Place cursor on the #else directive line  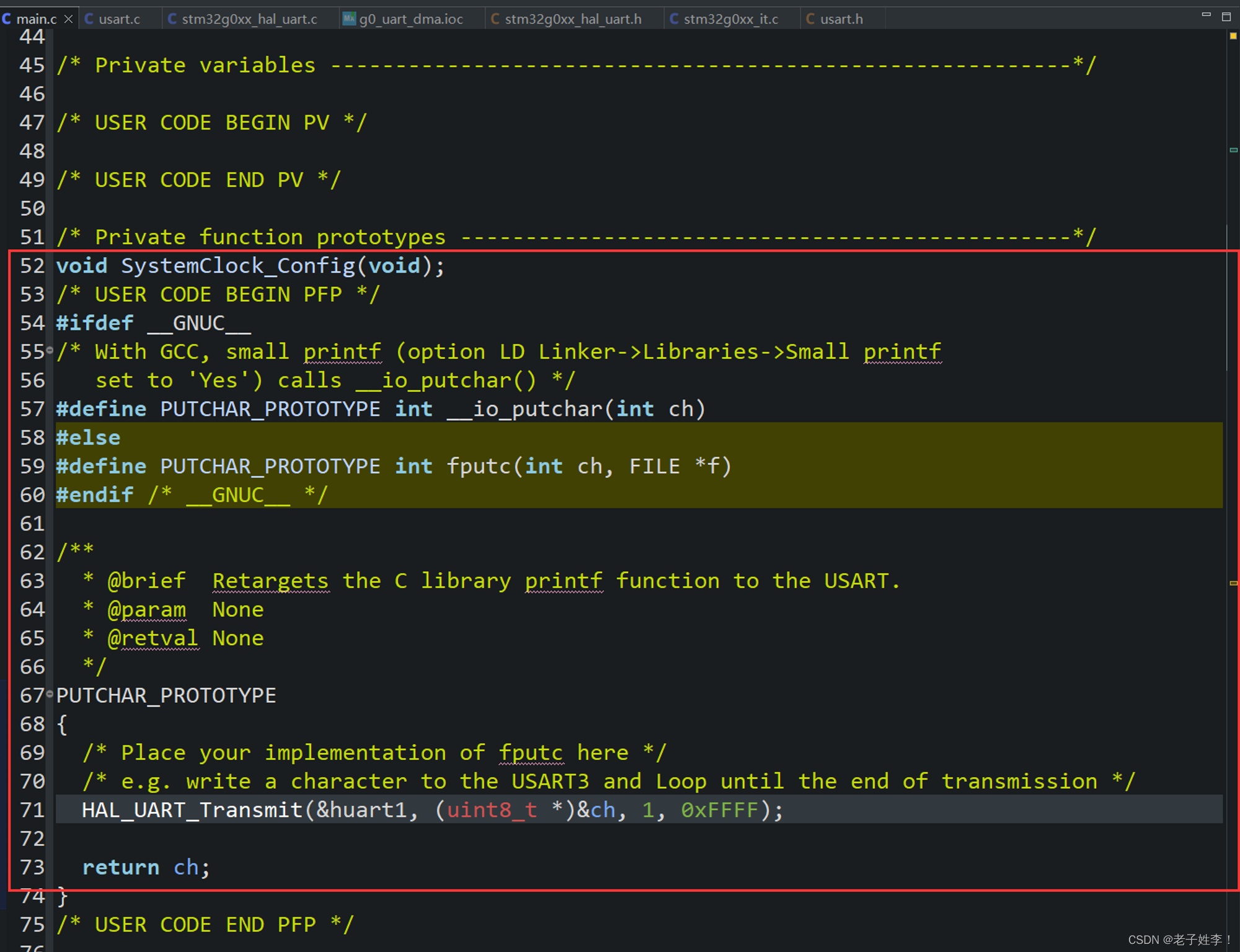(89, 438)
